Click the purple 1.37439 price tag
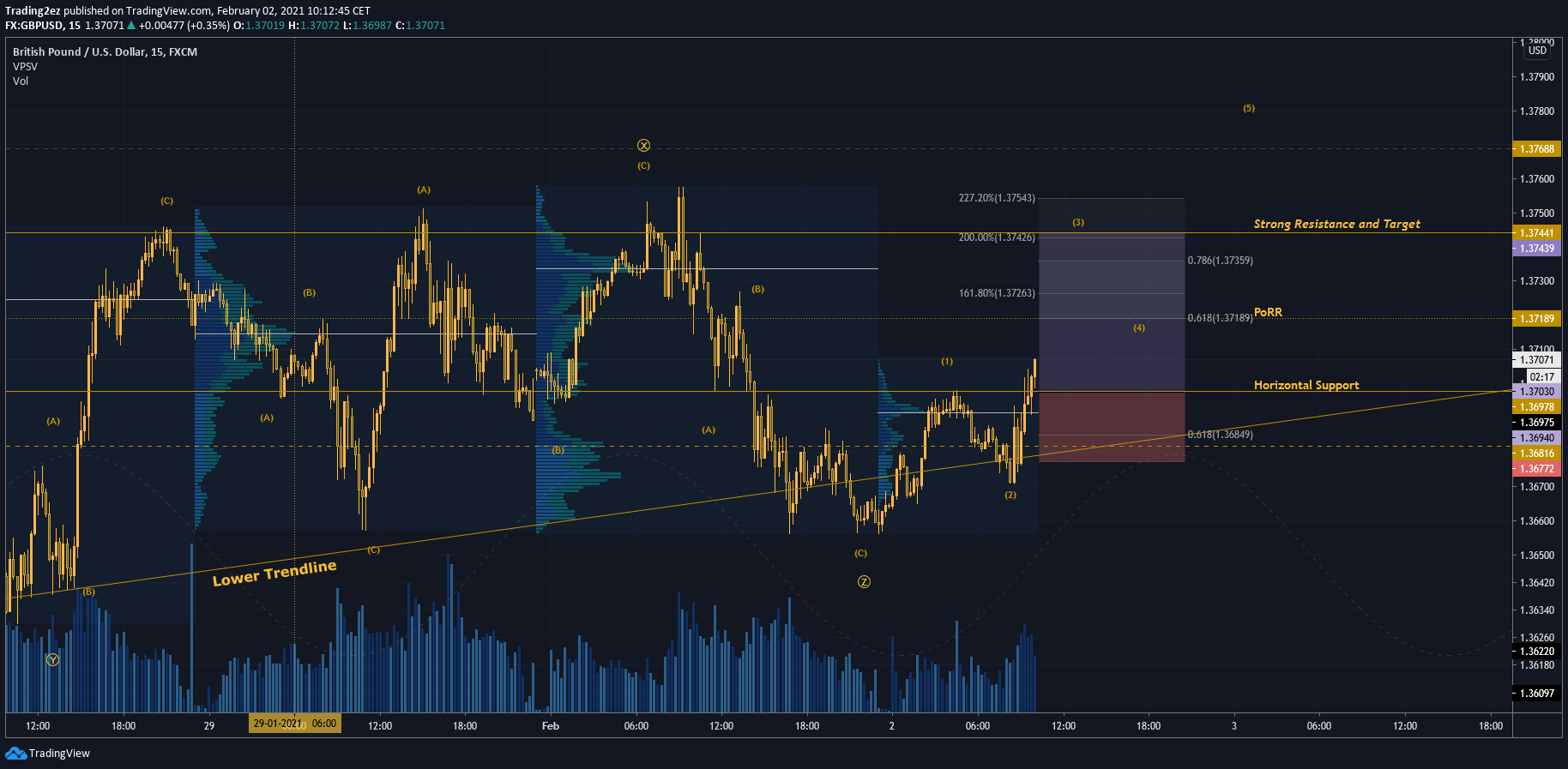The image size is (1568, 769). 1536,249
